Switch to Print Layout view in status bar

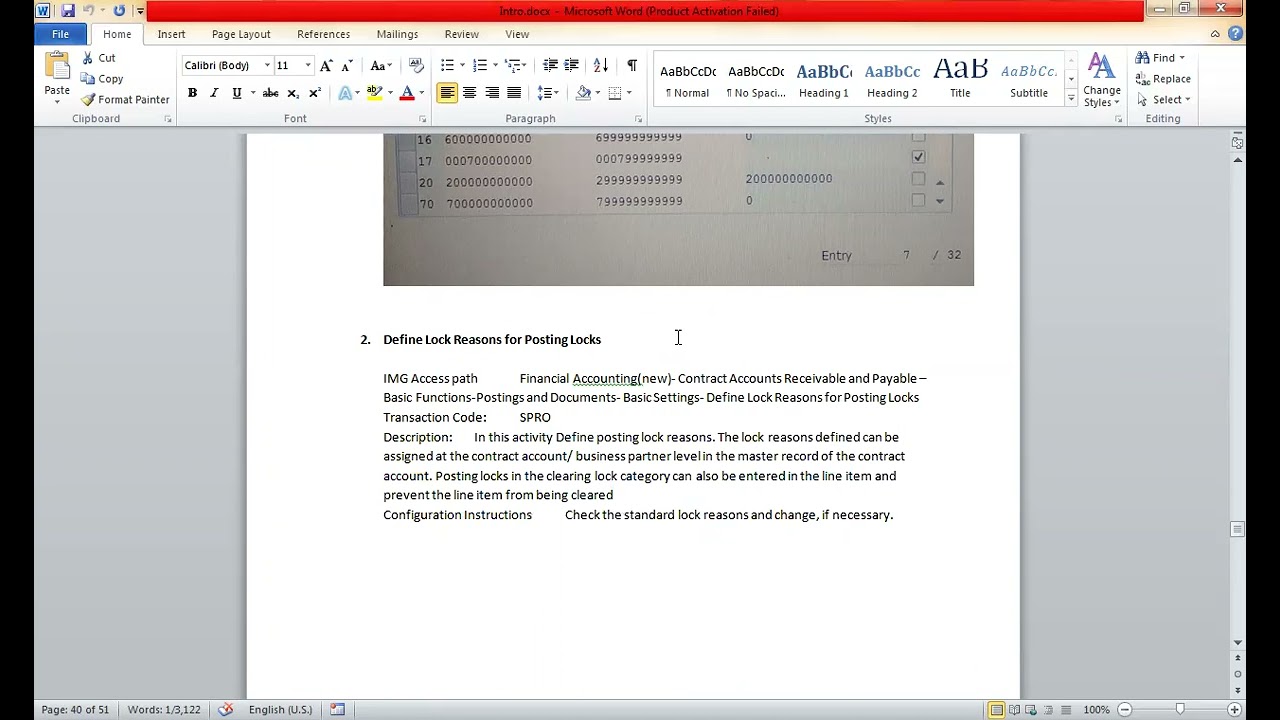tap(997, 710)
